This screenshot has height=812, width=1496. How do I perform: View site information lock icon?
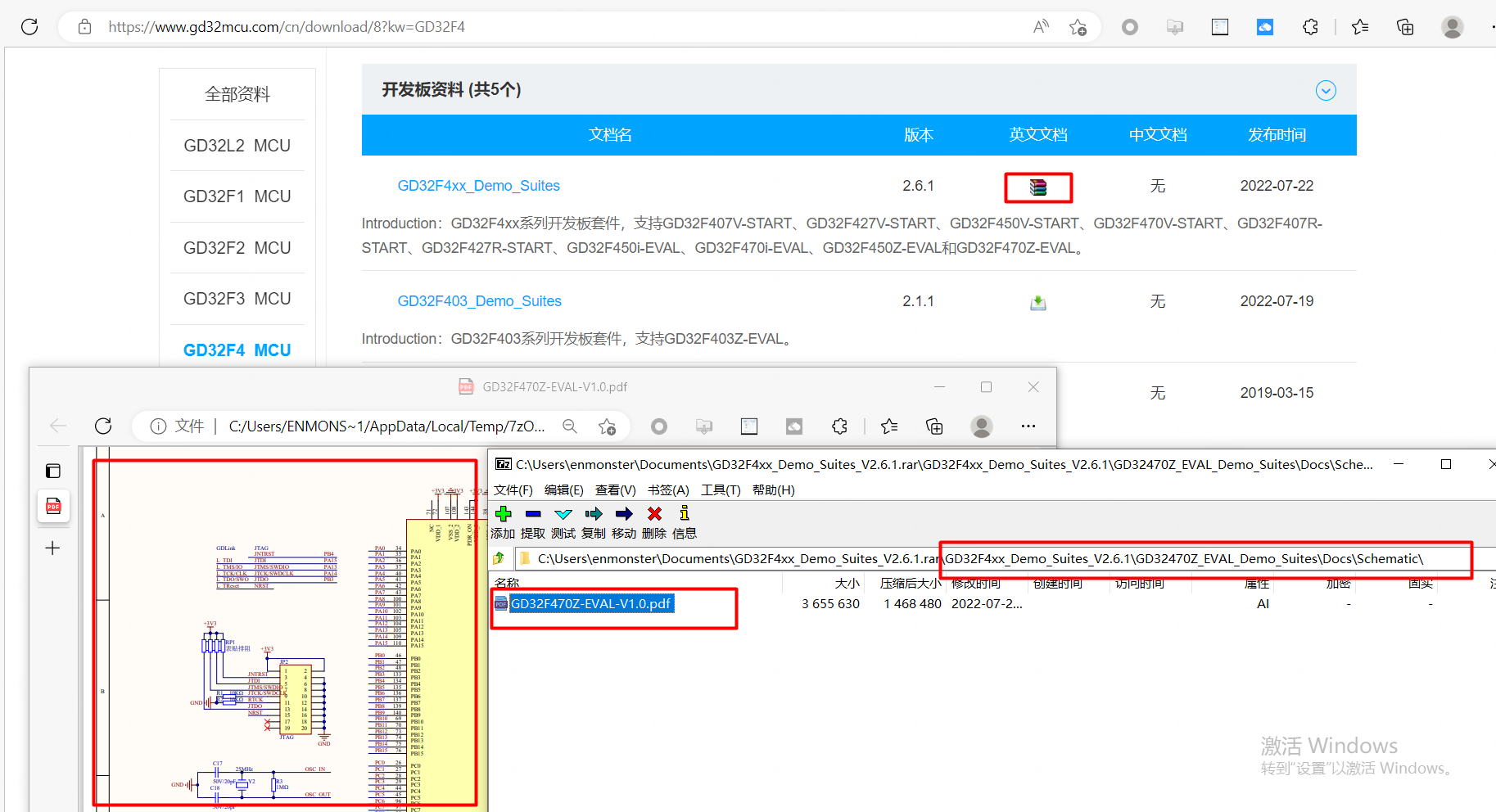84,27
